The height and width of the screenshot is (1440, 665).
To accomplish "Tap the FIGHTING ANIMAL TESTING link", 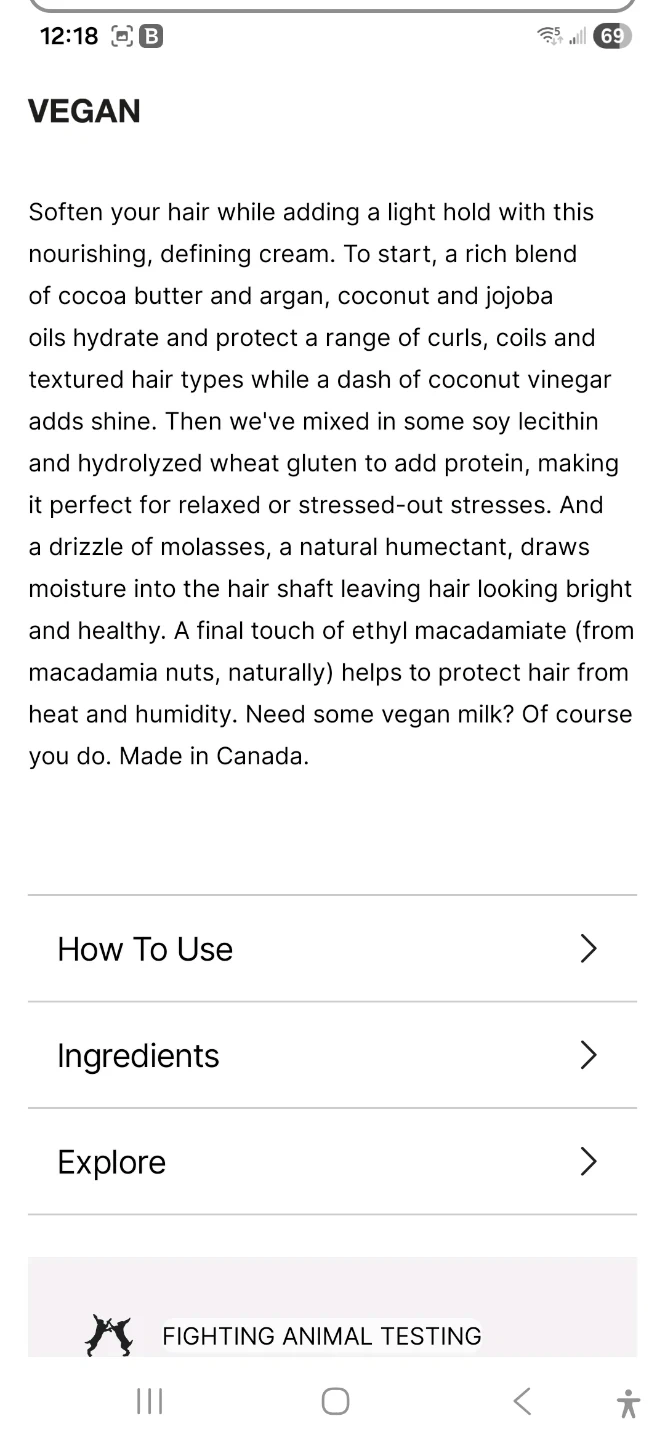I will click(x=321, y=1336).
